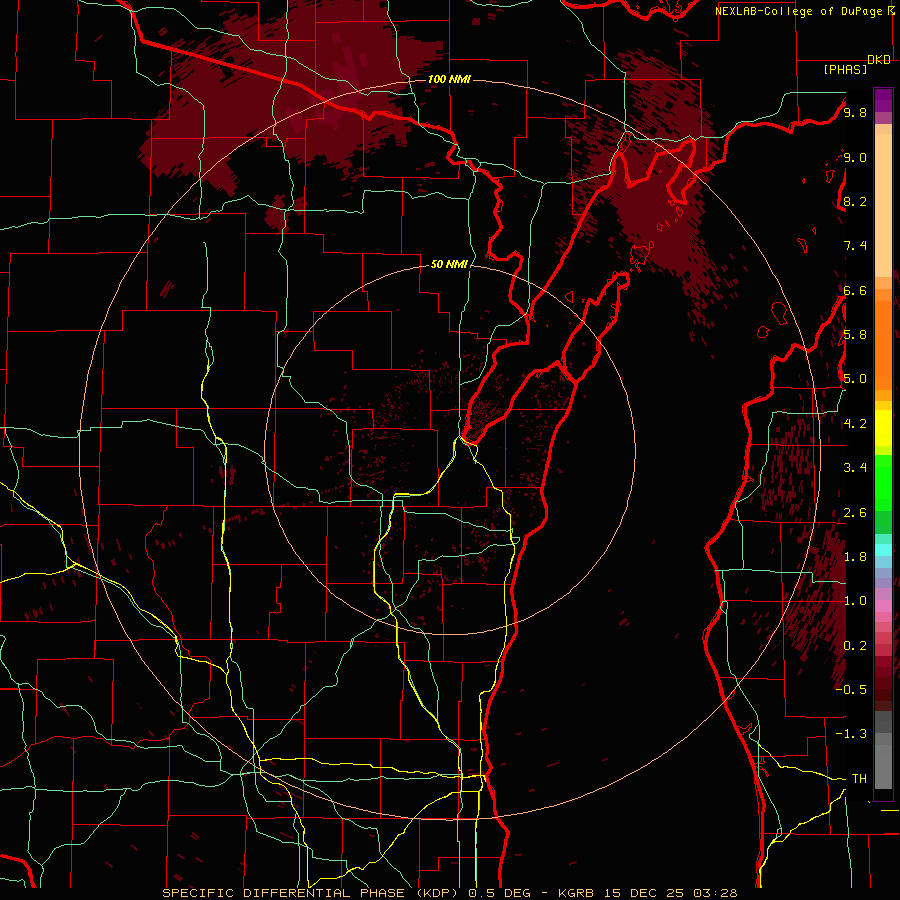This screenshot has width=900, height=900.
Task: Click the 8.2 scale value
Action: tap(855, 201)
